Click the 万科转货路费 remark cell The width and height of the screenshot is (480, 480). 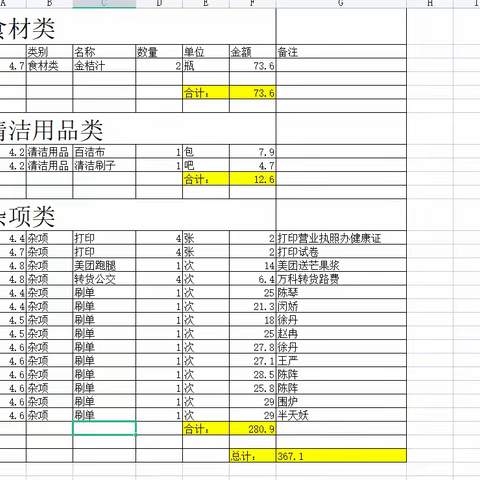click(x=341, y=279)
